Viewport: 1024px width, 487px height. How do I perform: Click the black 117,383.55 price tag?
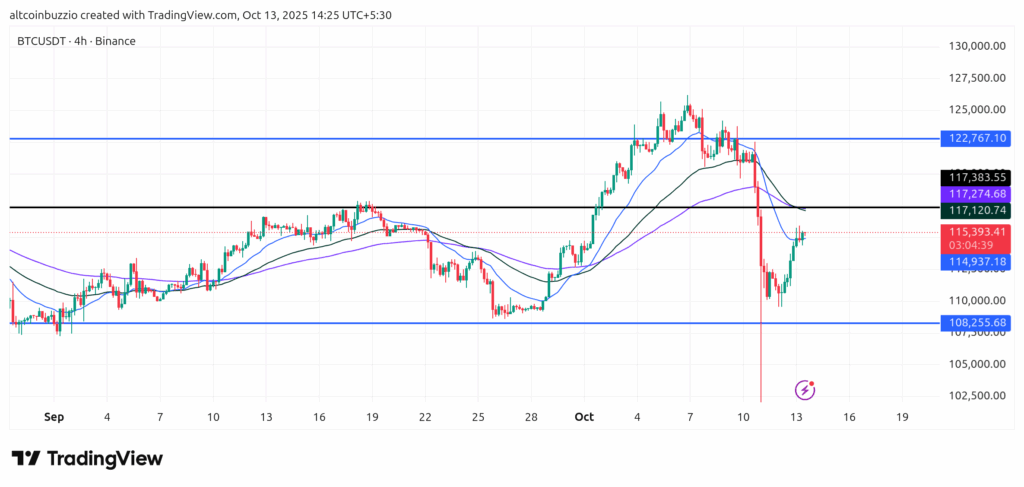point(977,175)
